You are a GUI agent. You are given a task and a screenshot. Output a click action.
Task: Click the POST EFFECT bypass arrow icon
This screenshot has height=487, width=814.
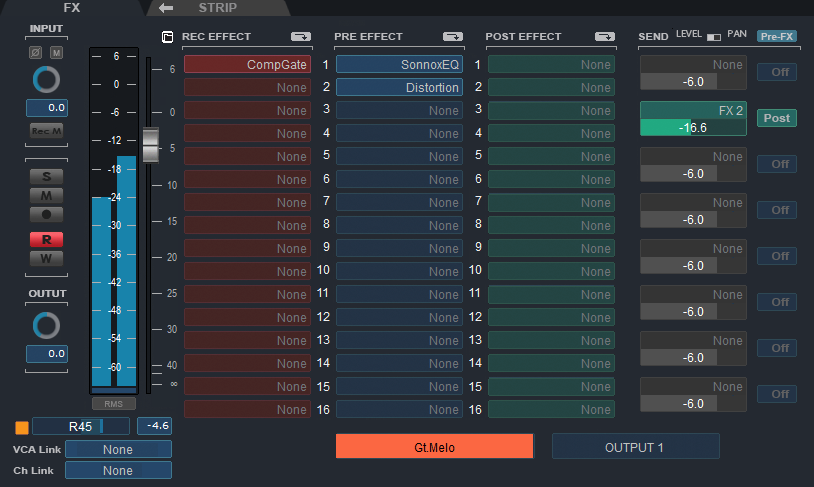coord(604,37)
